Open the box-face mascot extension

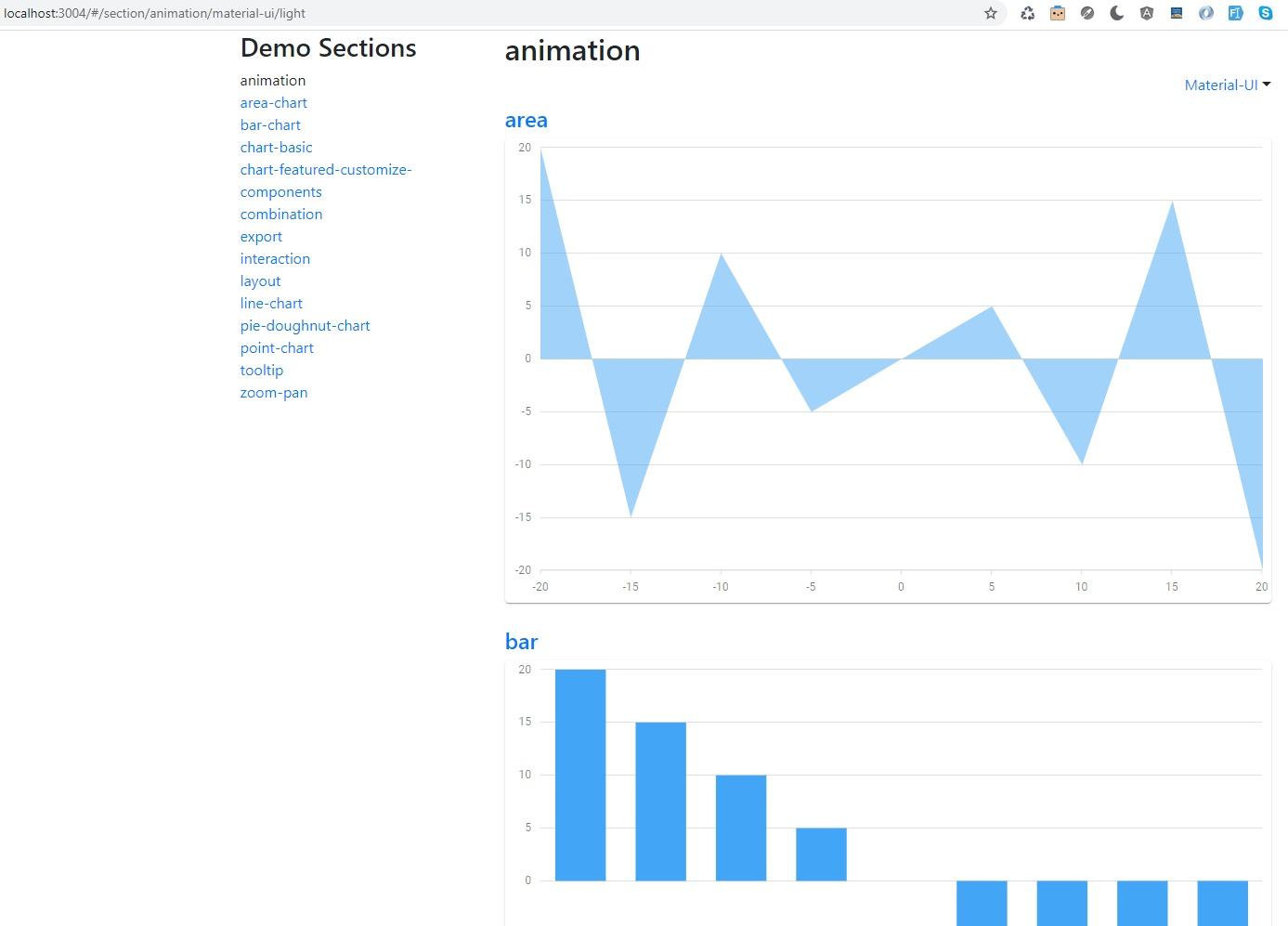tap(1057, 13)
